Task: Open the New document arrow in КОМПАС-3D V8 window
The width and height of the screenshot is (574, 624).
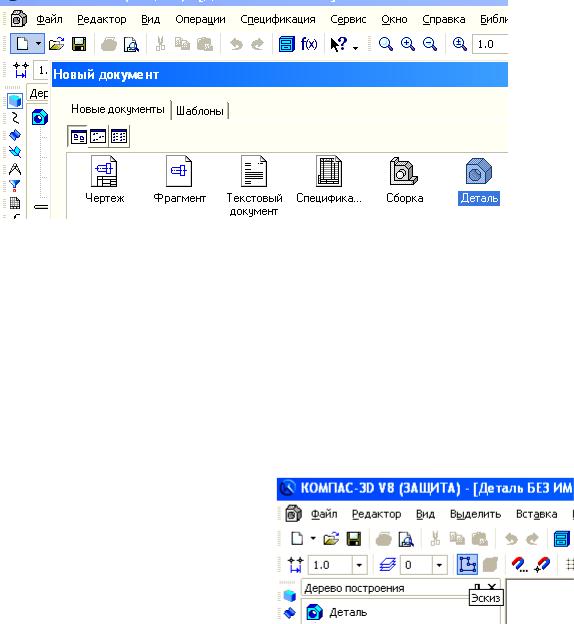Action: [313, 539]
